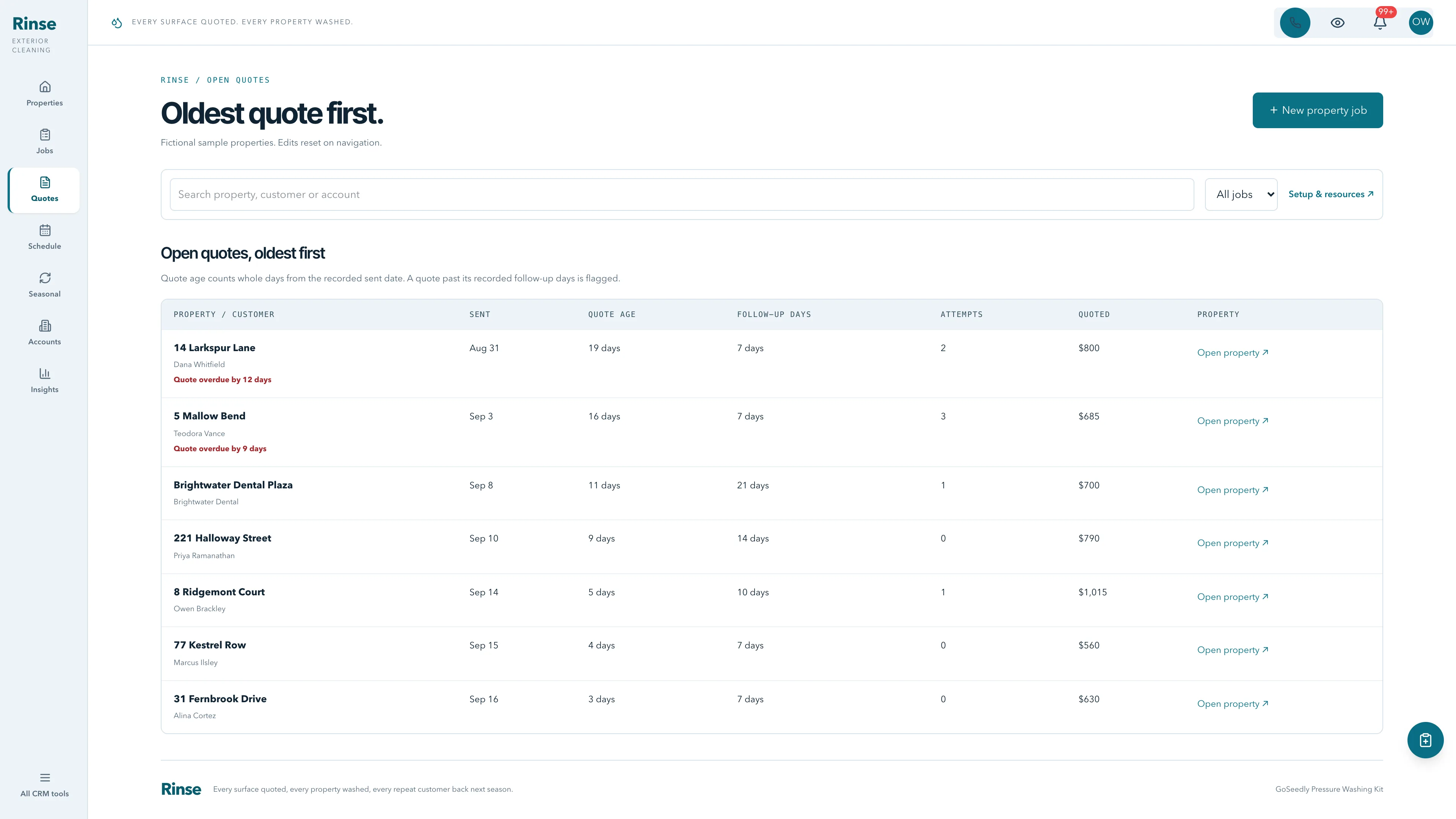The image size is (1456, 819).
Task: Select the Quotes tab in sidebar
Action: coord(45,190)
